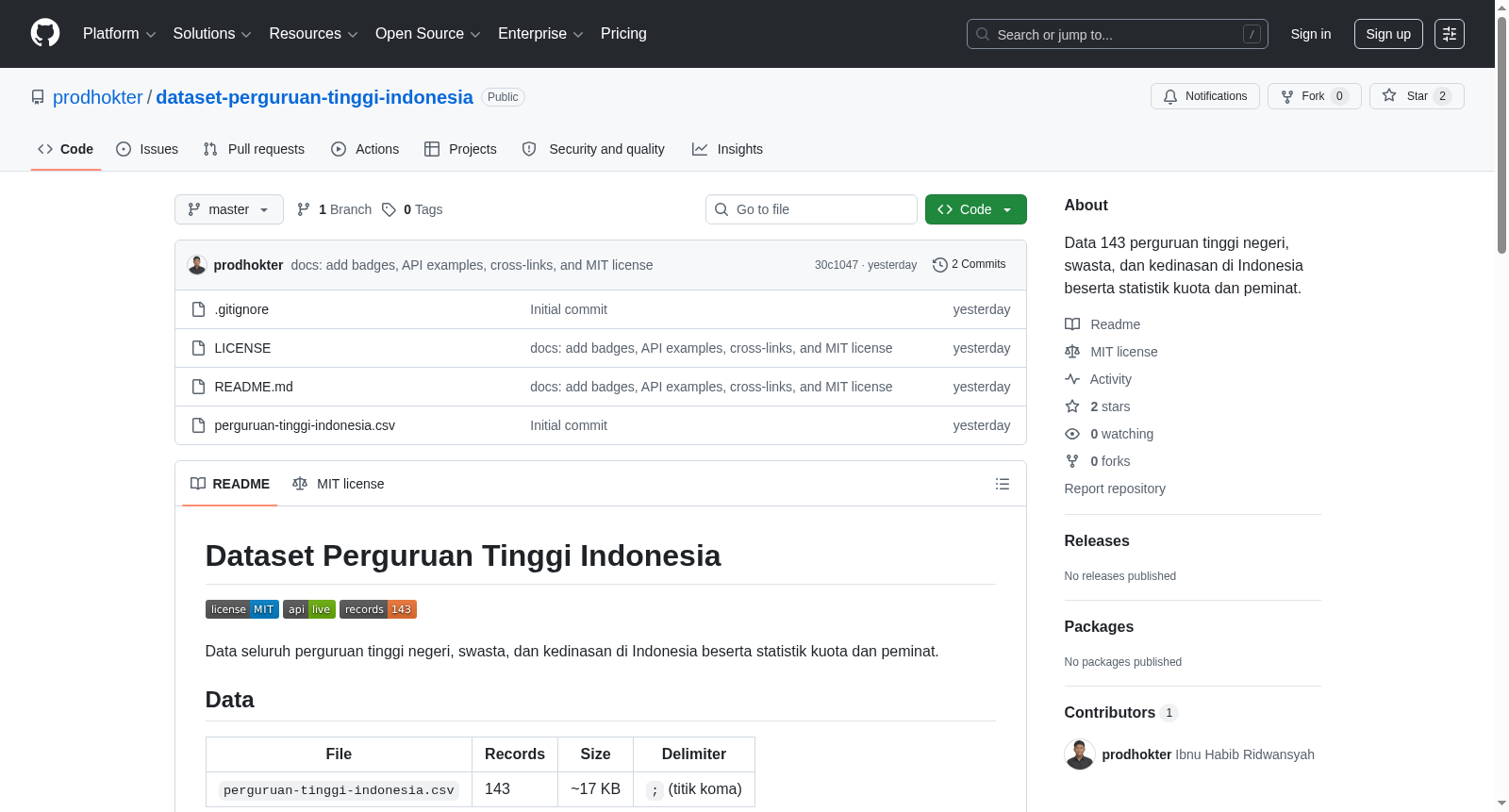Click the GitHub logo icon
This screenshot has height=812, width=1509.
pyautogui.click(x=45, y=33)
